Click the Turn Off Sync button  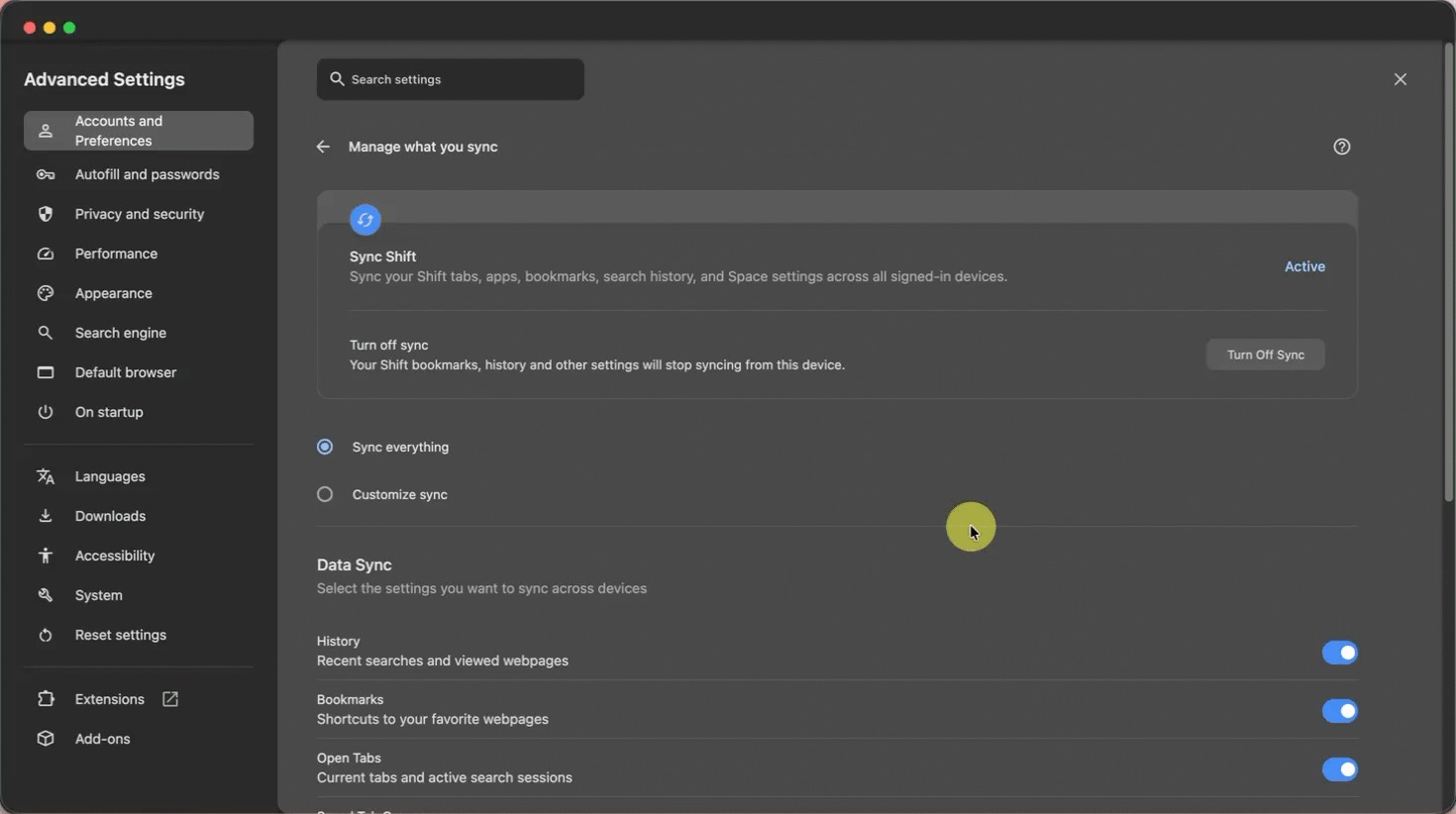tap(1266, 355)
